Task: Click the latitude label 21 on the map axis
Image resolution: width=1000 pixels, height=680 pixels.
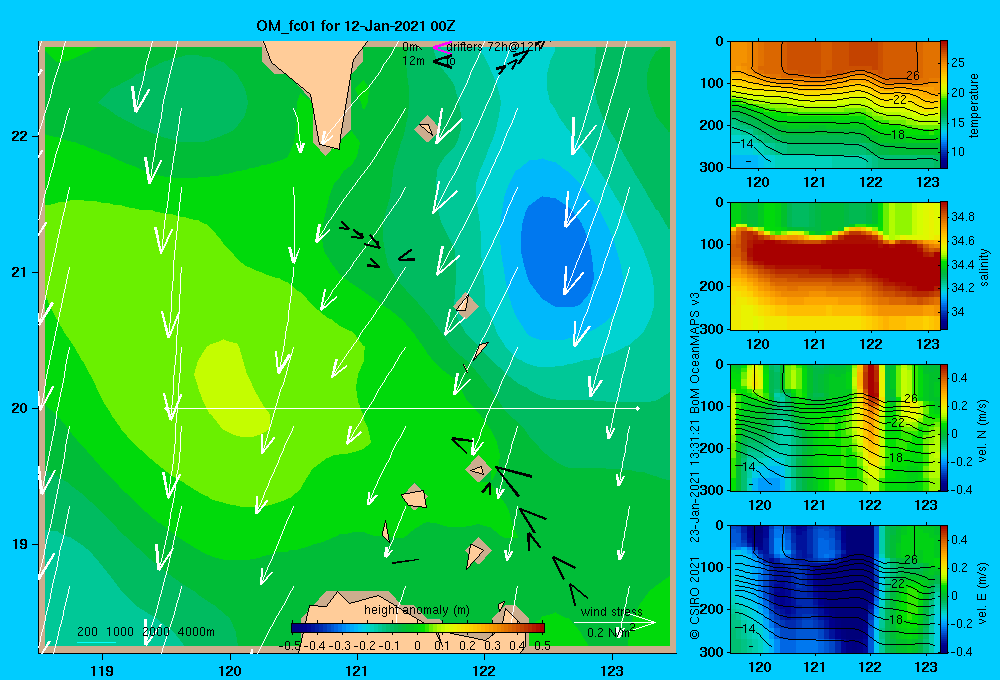Action: (18, 272)
